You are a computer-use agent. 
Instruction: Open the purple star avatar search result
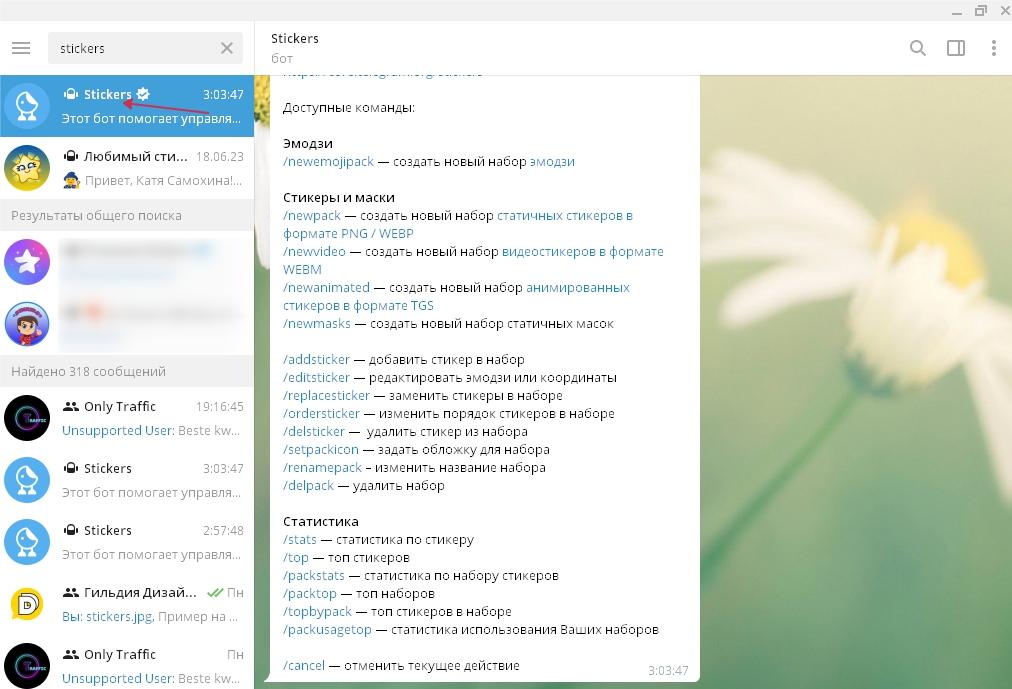27,262
